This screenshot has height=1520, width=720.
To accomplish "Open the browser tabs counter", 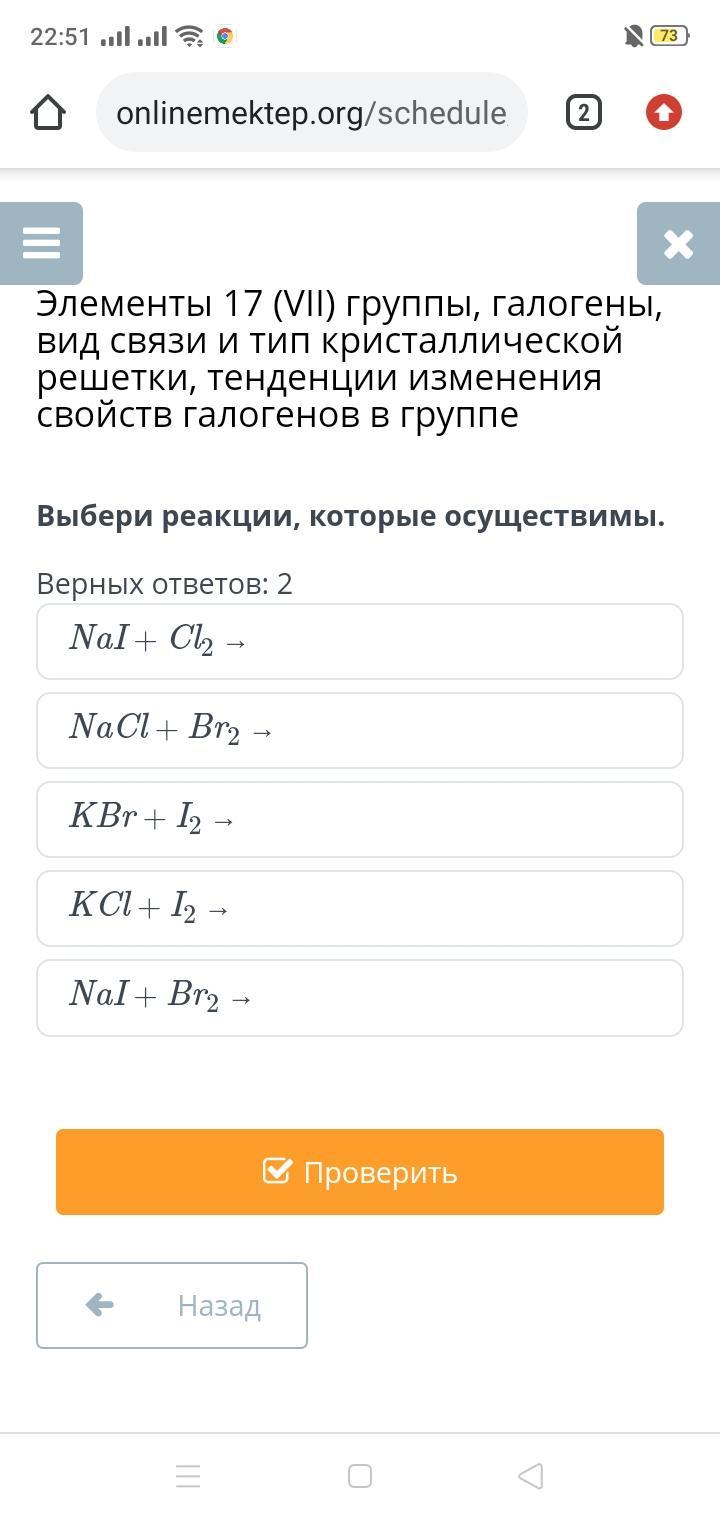I will [583, 113].
